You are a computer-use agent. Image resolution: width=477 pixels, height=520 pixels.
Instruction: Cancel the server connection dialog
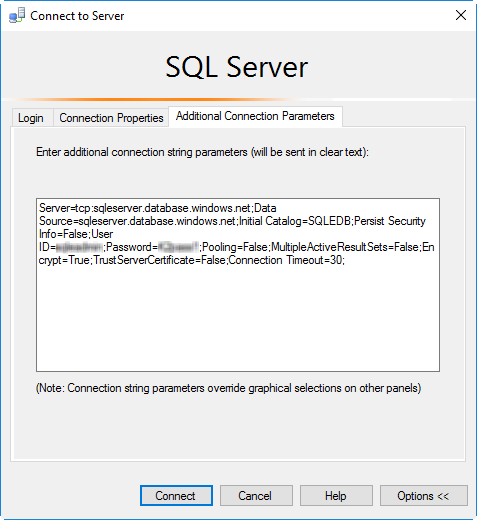pos(256,496)
